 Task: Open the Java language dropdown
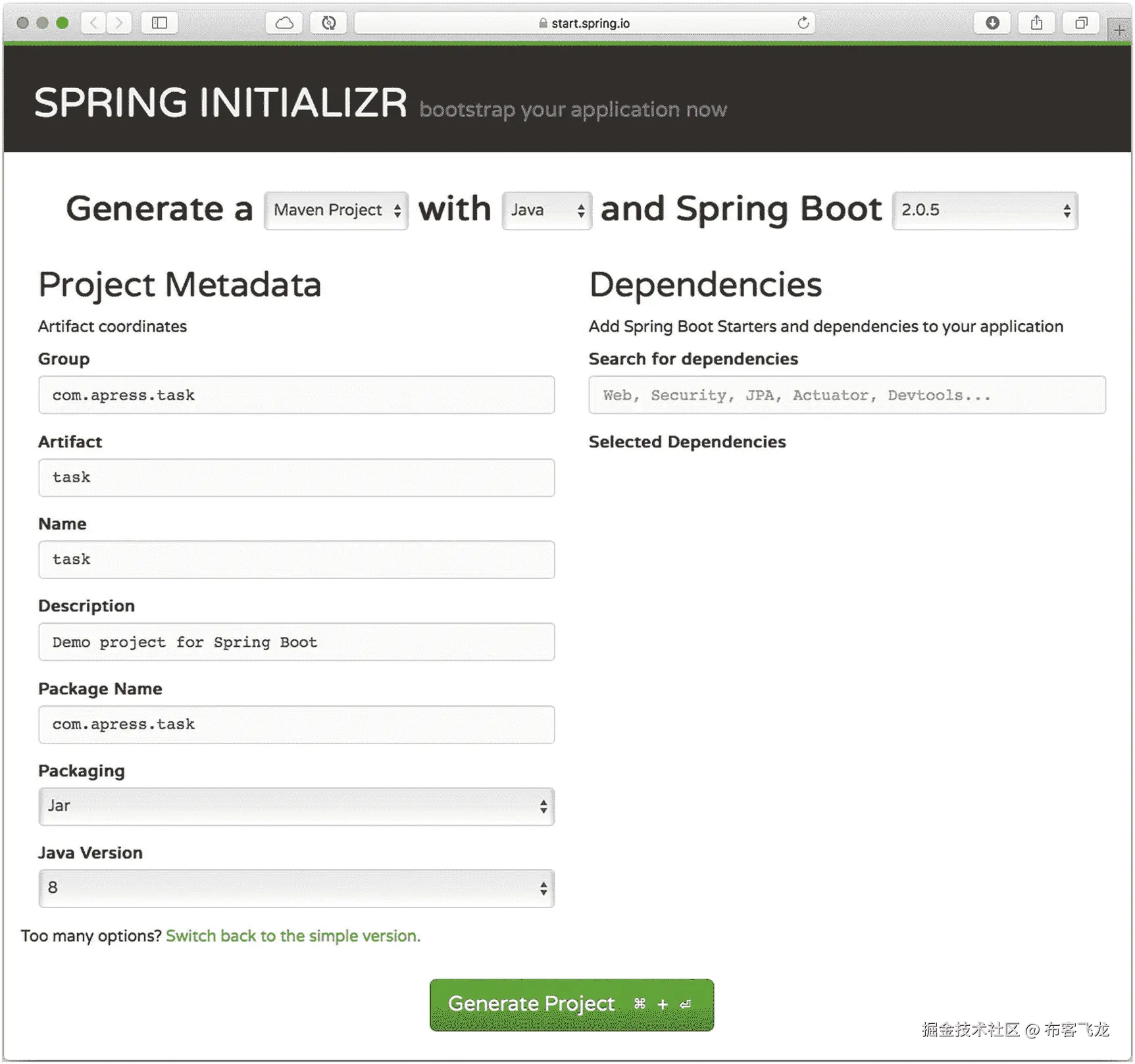547,211
